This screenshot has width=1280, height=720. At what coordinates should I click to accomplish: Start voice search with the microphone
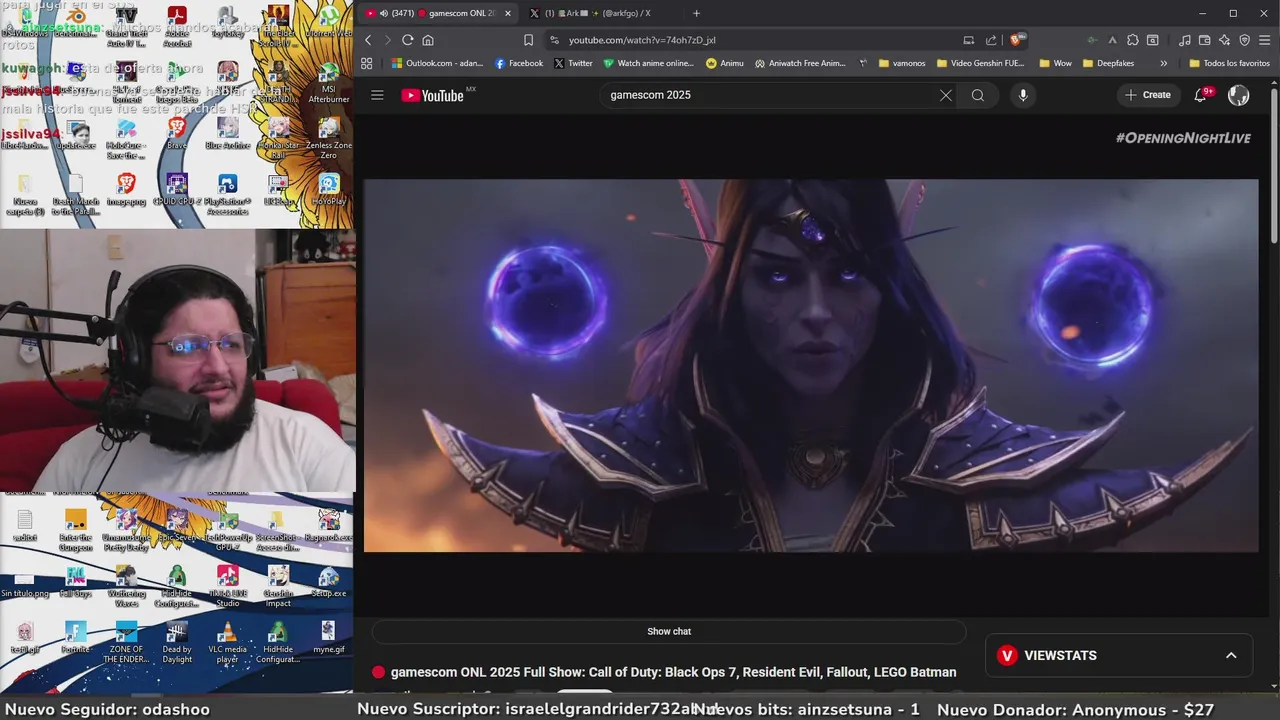[1022, 95]
